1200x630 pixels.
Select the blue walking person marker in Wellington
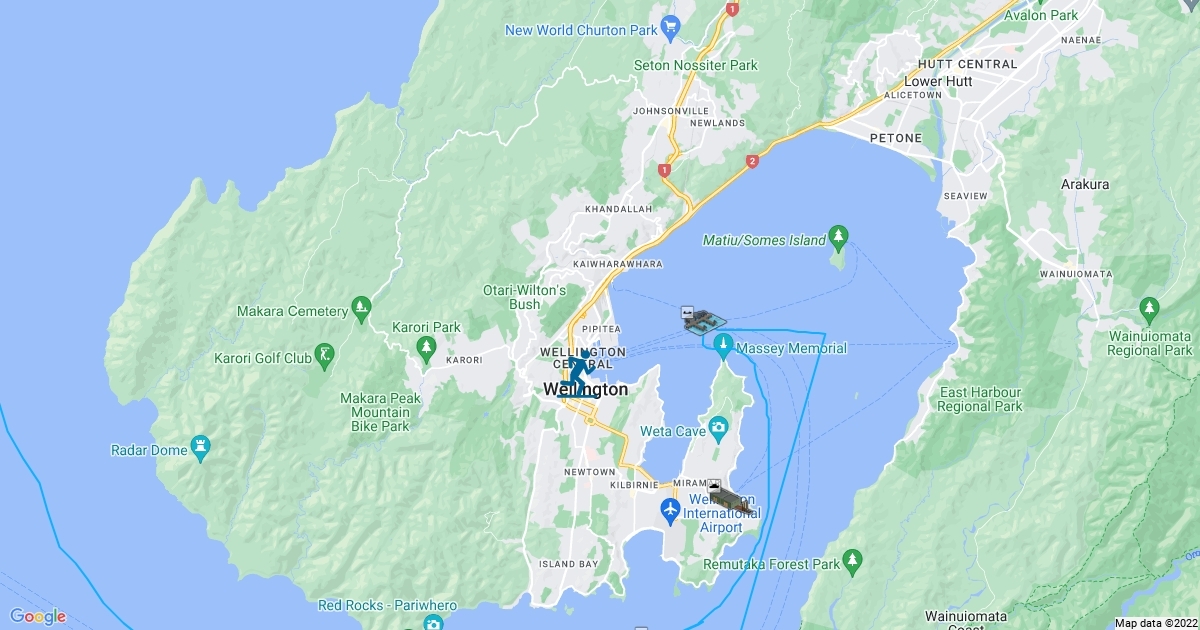[x=578, y=374]
